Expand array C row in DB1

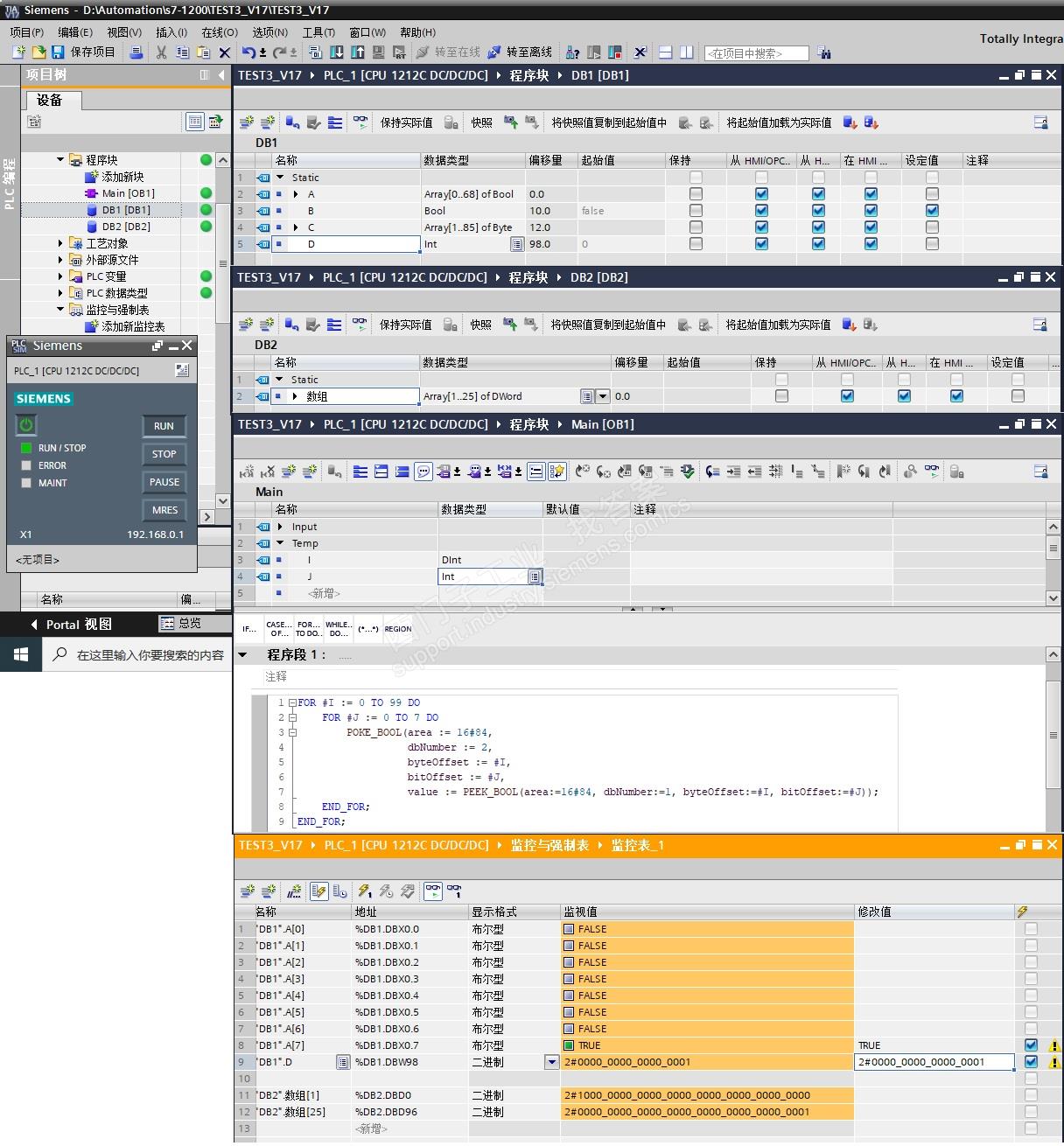[x=296, y=227]
